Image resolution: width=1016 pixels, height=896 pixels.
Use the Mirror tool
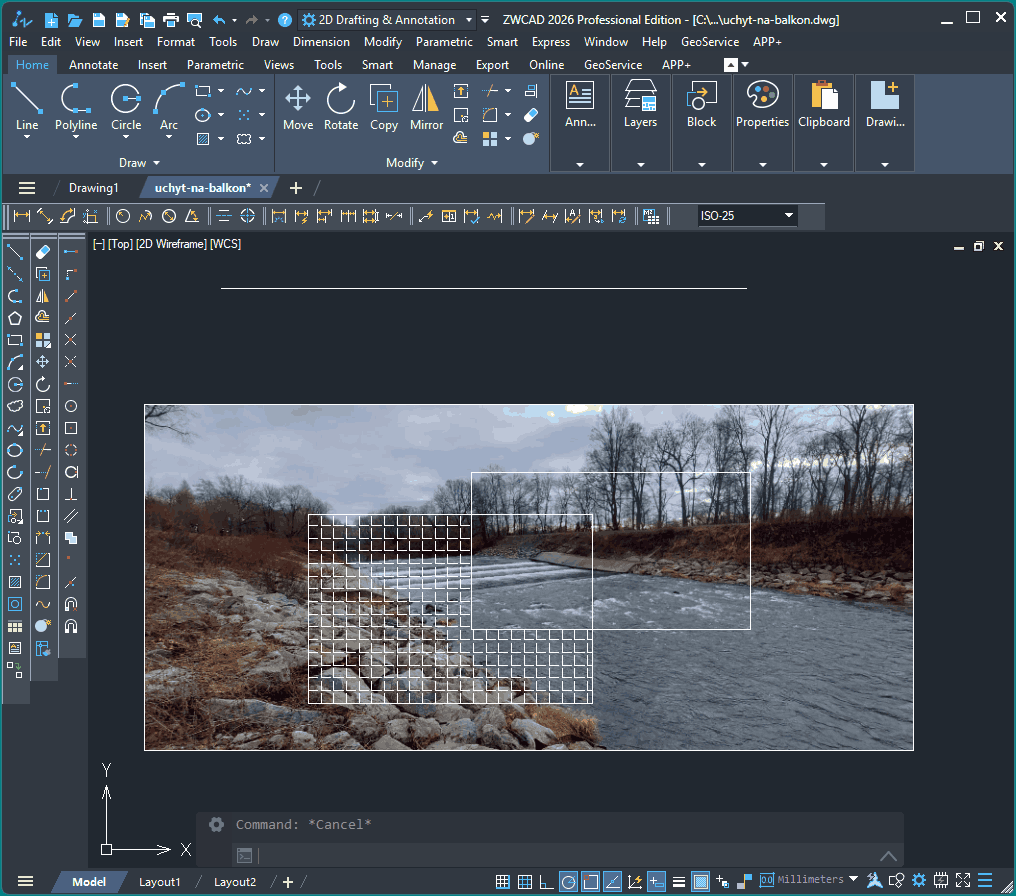click(426, 107)
